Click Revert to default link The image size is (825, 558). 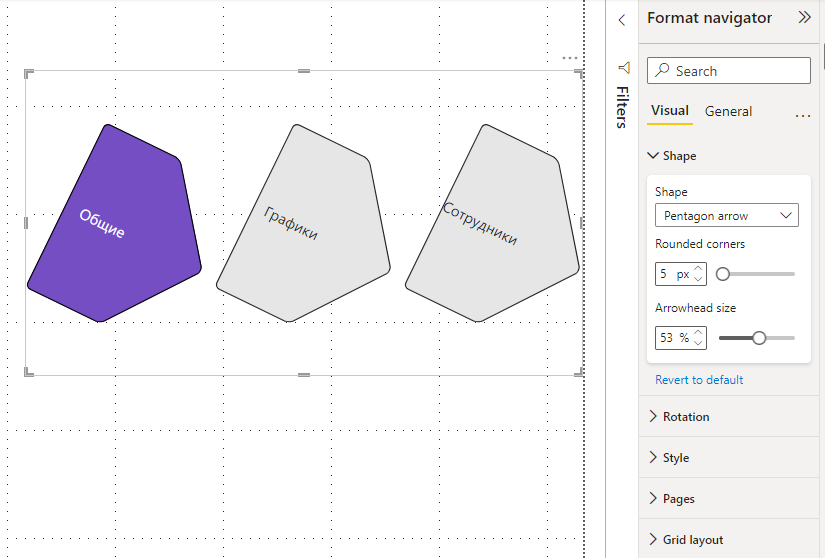click(699, 380)
